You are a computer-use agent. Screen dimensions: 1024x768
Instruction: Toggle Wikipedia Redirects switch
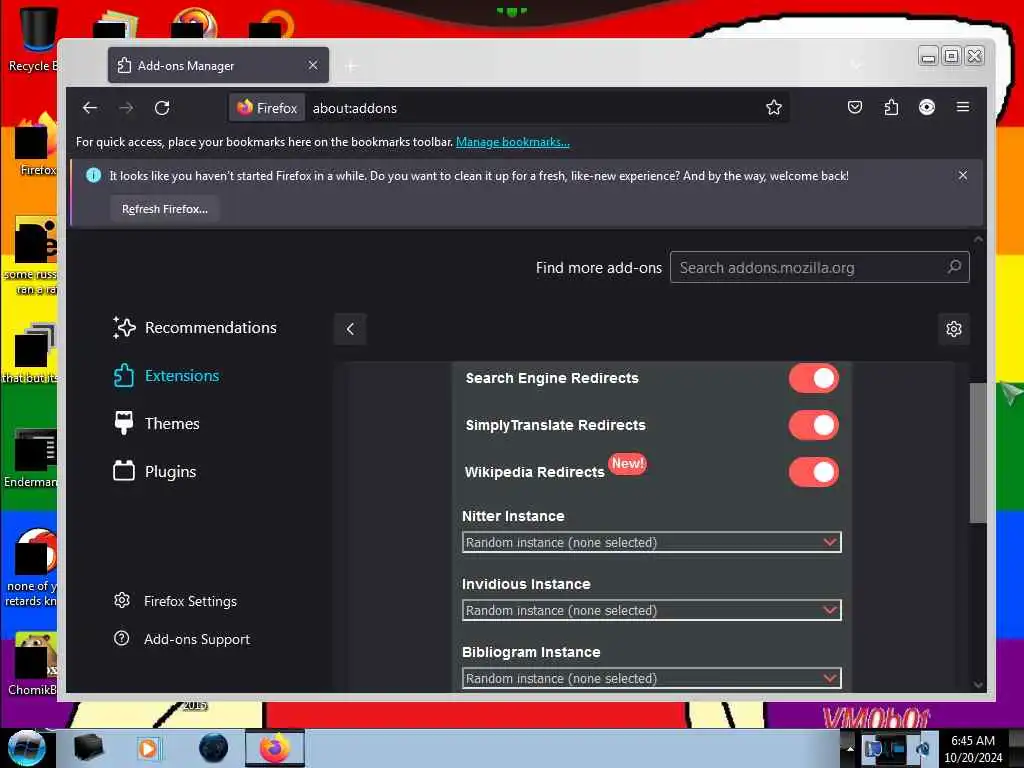pos(814,472)
